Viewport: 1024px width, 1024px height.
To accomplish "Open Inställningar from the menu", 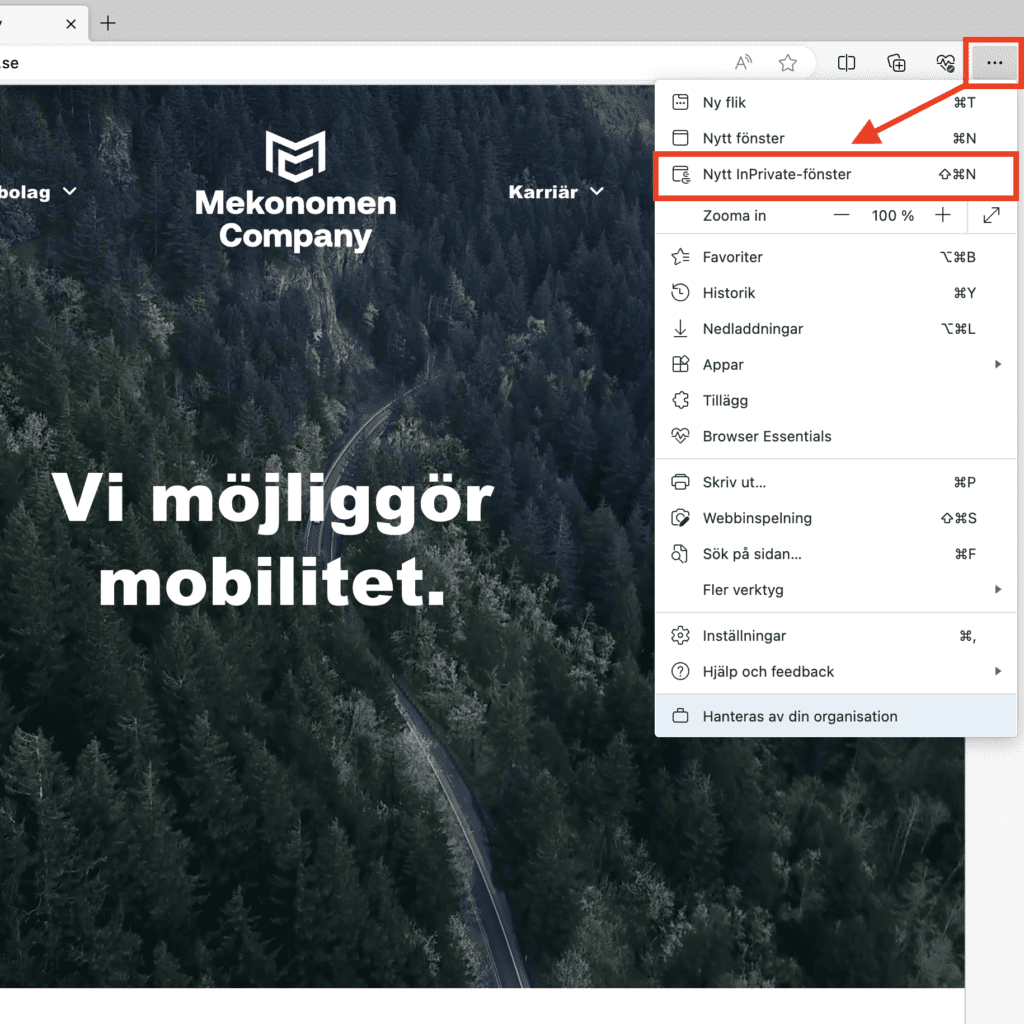I will pos(744,636).
